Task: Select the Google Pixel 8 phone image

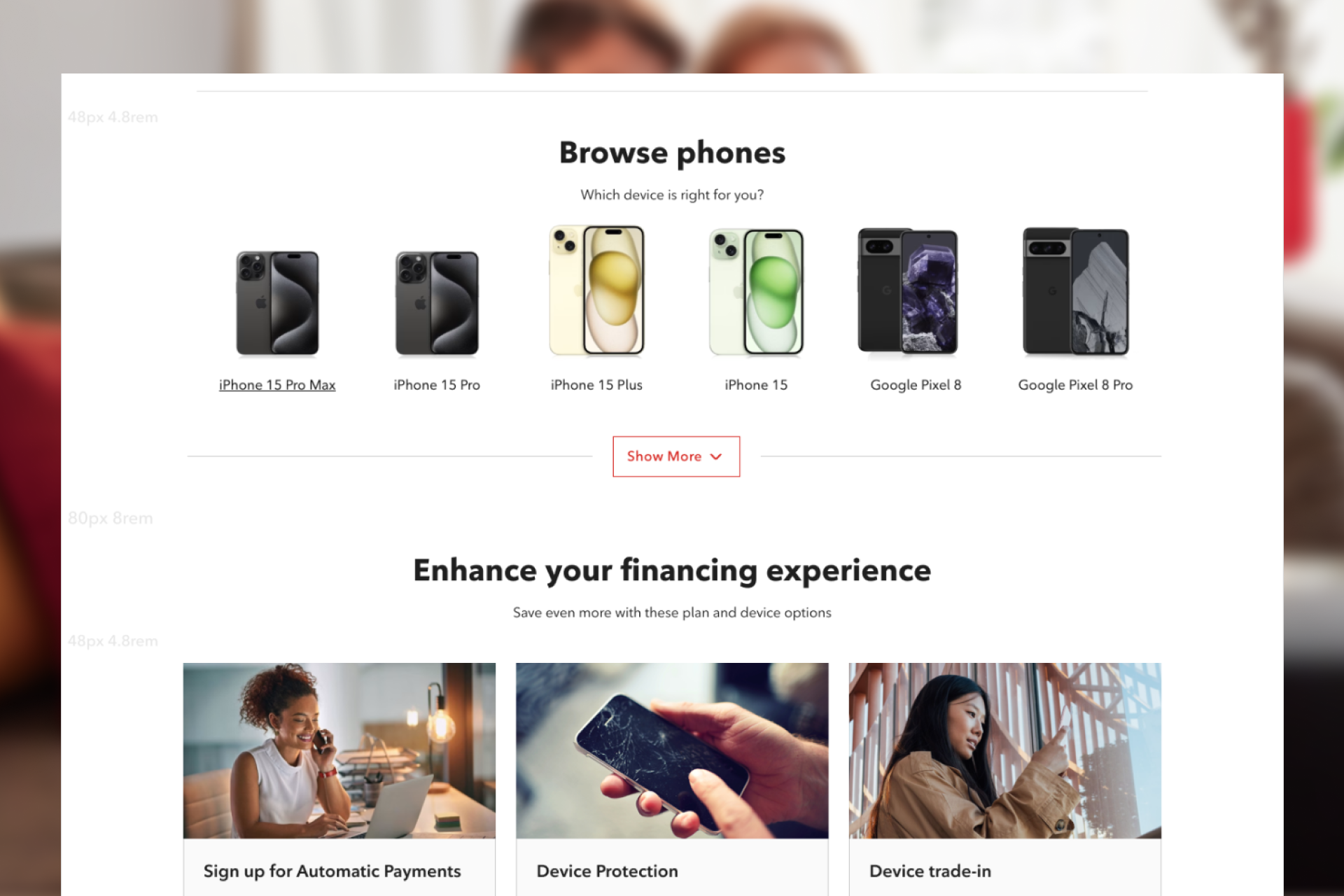Action: pos(908,290)
